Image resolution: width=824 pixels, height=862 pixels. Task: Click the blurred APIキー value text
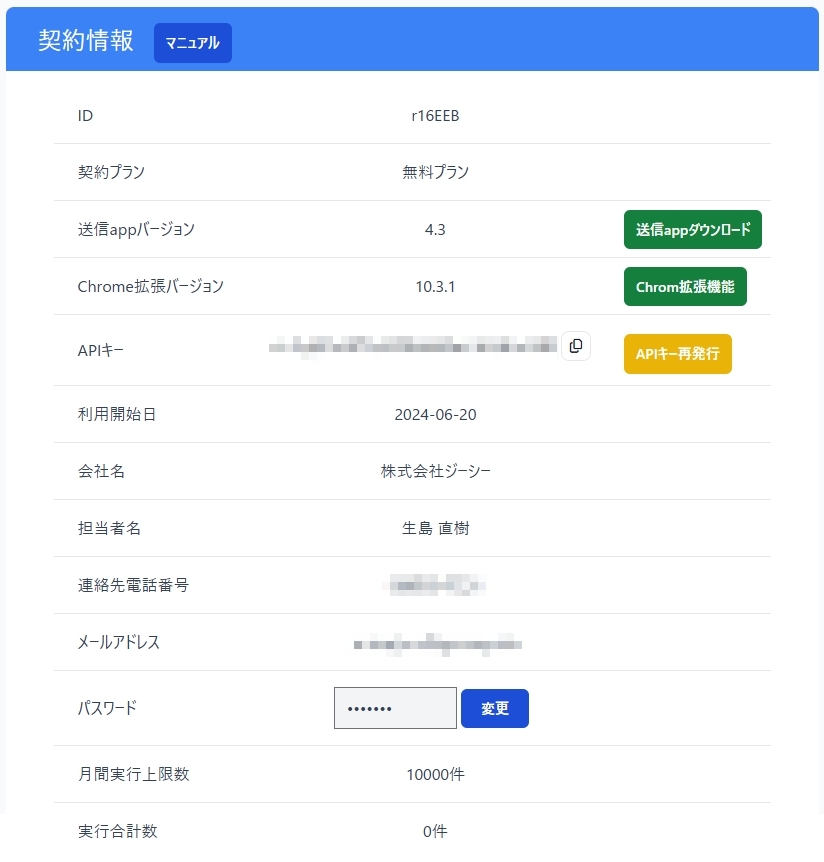[412, 346]
